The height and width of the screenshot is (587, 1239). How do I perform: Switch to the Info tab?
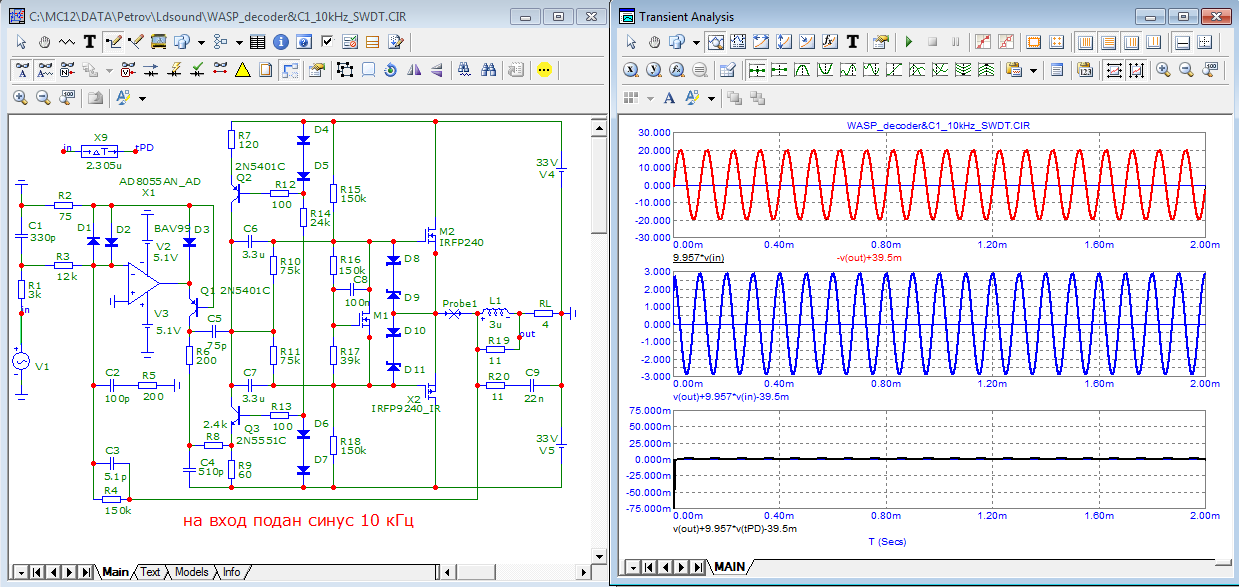(x=230, y=572)
